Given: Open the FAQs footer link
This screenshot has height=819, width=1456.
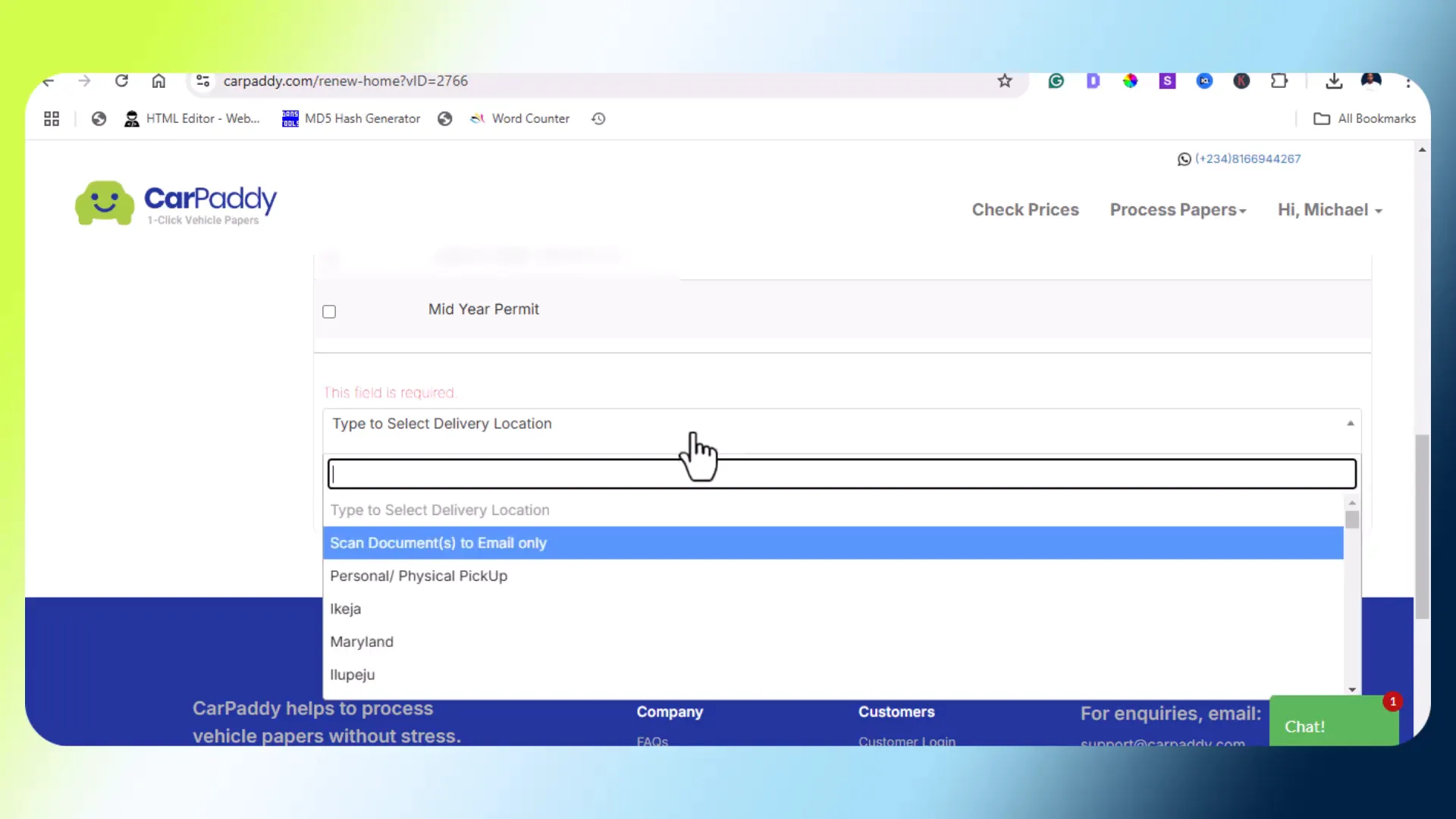Looking at the screenshot, I should [652, 742].
